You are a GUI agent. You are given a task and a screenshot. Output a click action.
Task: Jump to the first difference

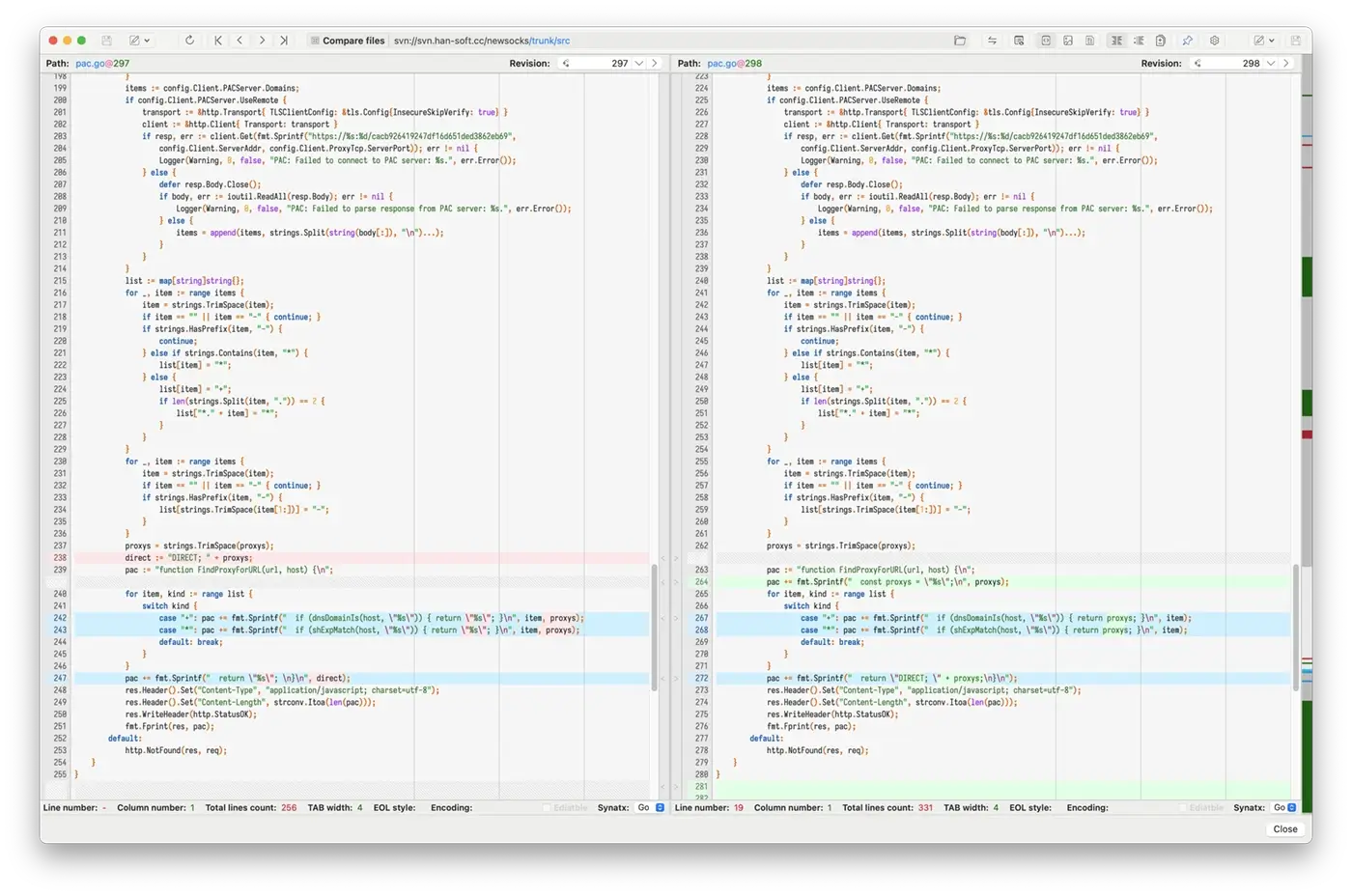coord(218,41)
